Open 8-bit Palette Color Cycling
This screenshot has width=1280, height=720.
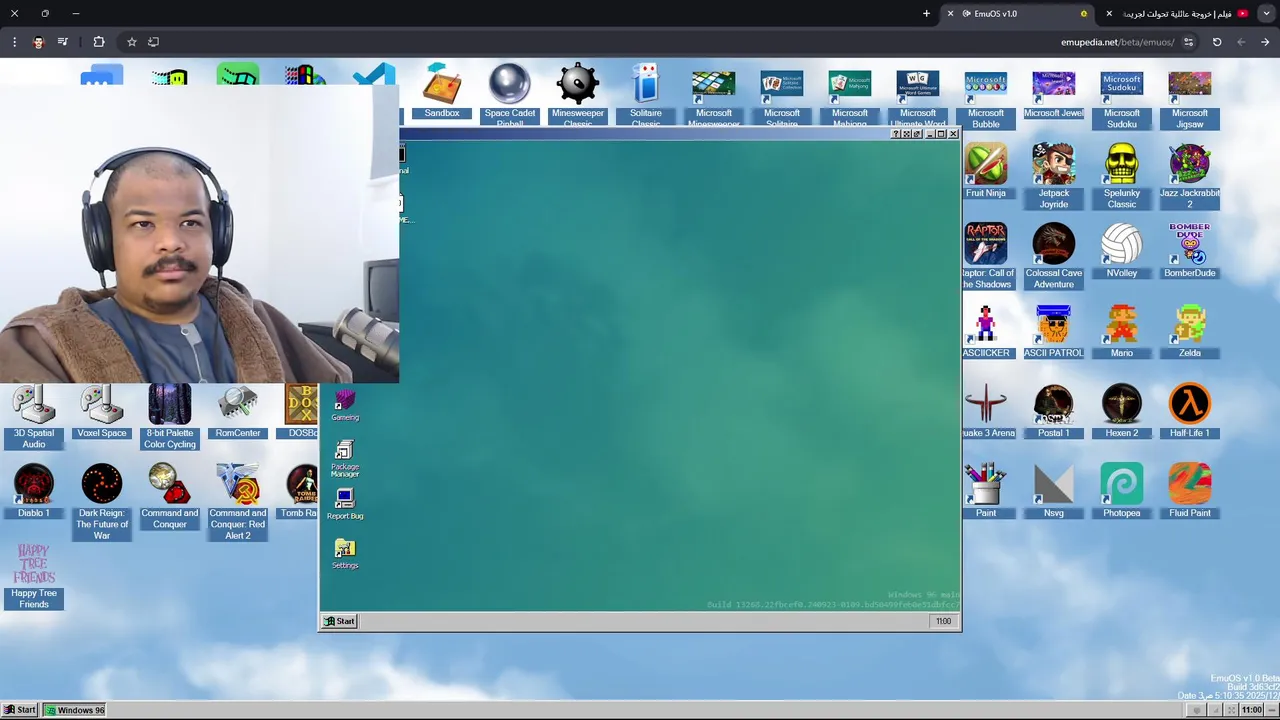170,416
